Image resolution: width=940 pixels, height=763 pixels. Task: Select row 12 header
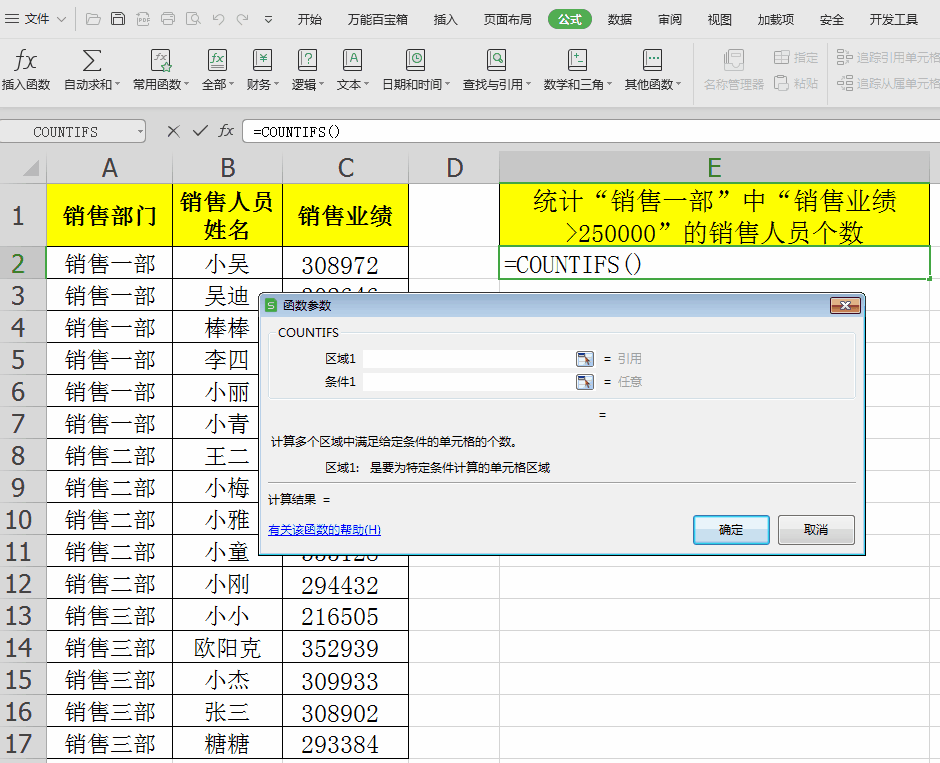click(23, 584)
